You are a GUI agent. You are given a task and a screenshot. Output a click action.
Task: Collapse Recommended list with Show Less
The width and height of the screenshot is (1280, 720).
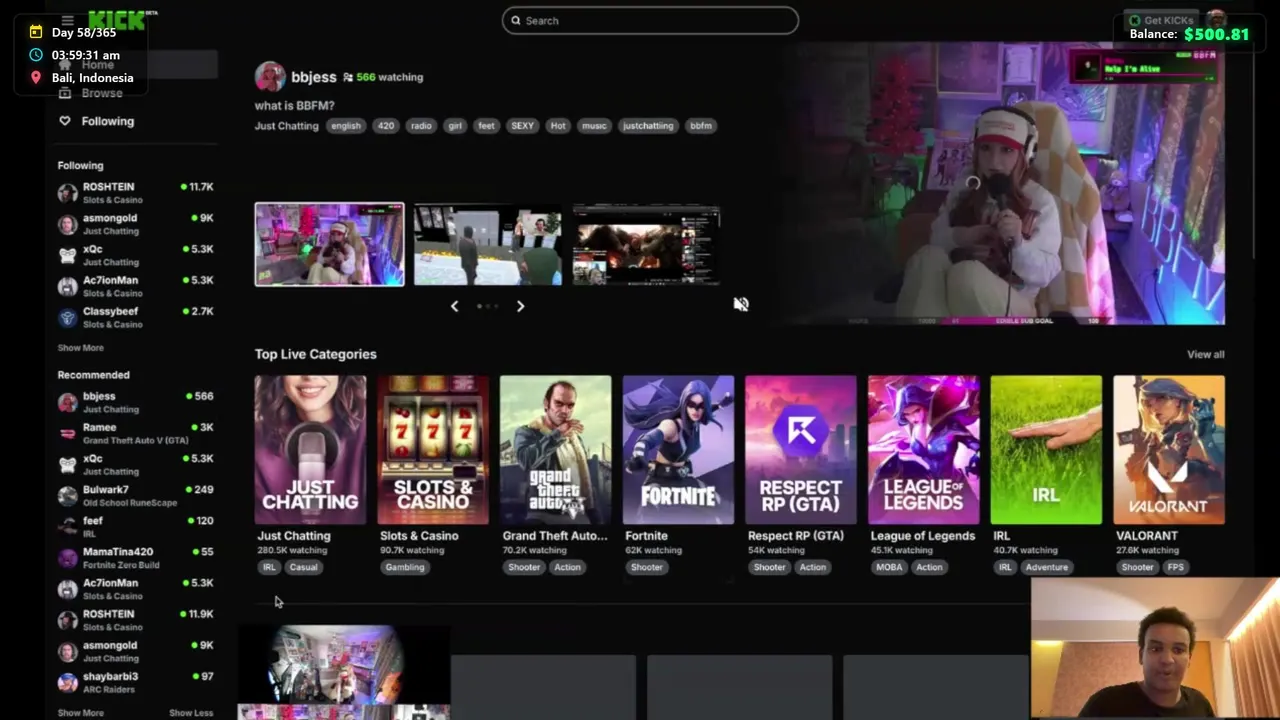click(191, 713)
